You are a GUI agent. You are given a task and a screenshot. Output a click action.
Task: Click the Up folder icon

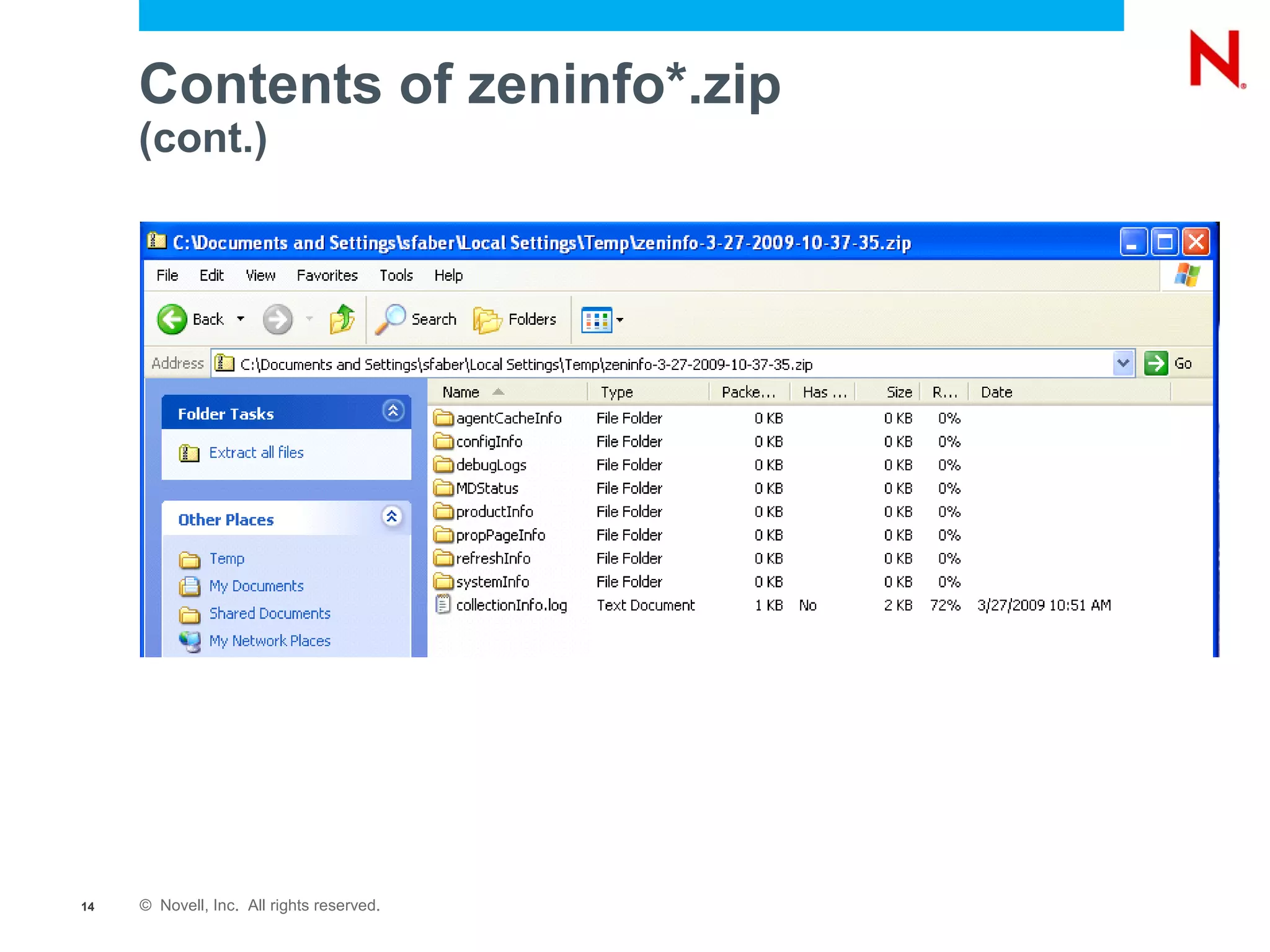coord(342,319)
